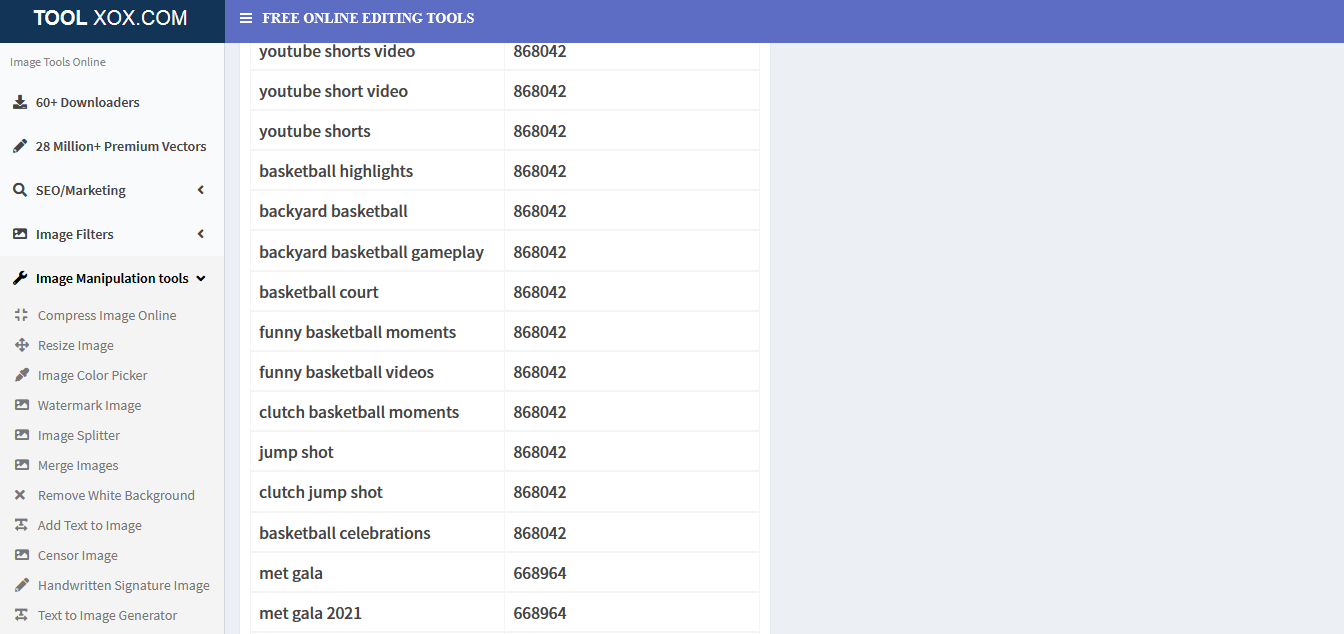The image size is (1344, 634).
Task: Click the image icon beside Watermark Image
Action: pyautogui.click(x=21, y=405)
